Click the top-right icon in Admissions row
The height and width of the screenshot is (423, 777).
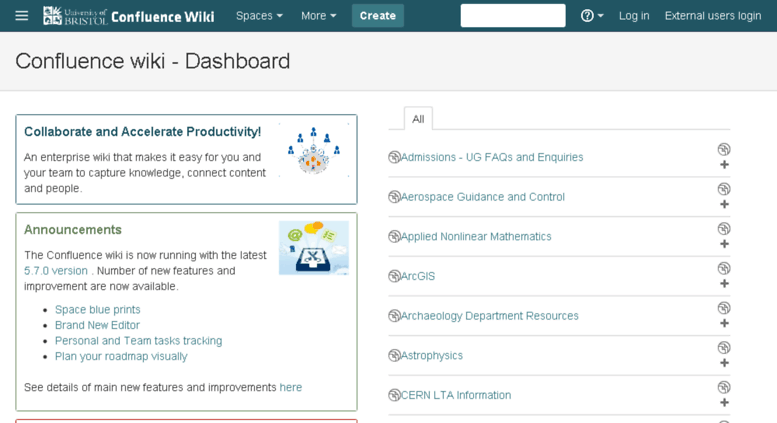pyautogui.click(x=724, y=149)
